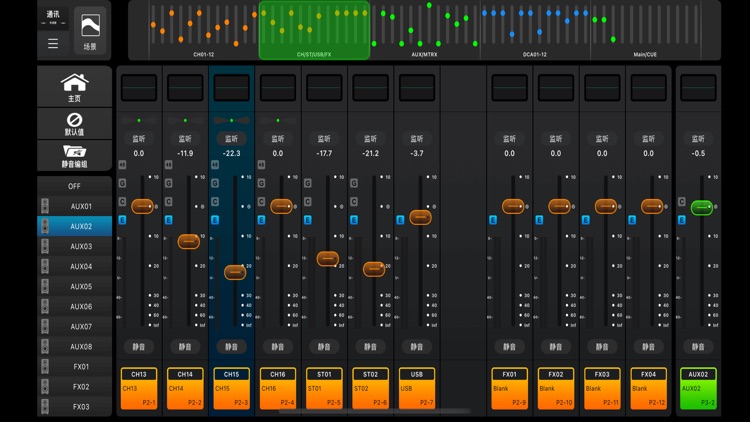Select FX01 in the sends list
Viewport: 750px width, 422px height.
click(x=74, y=366)
